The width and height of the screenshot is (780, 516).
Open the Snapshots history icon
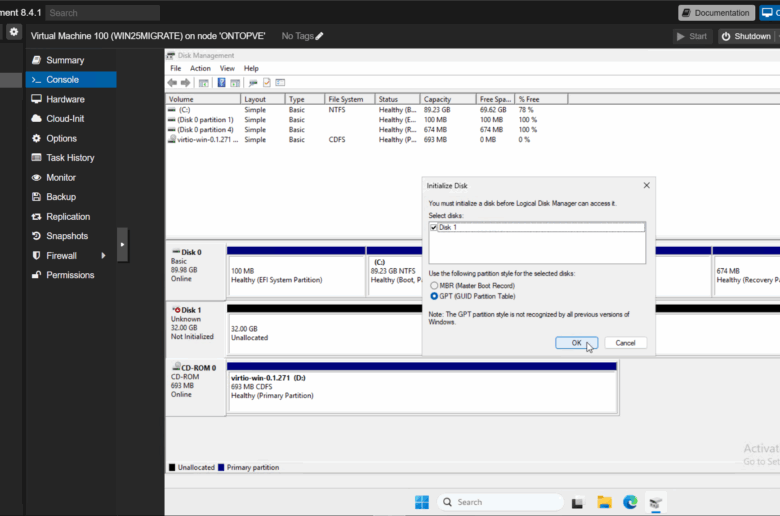coord(36,236)
